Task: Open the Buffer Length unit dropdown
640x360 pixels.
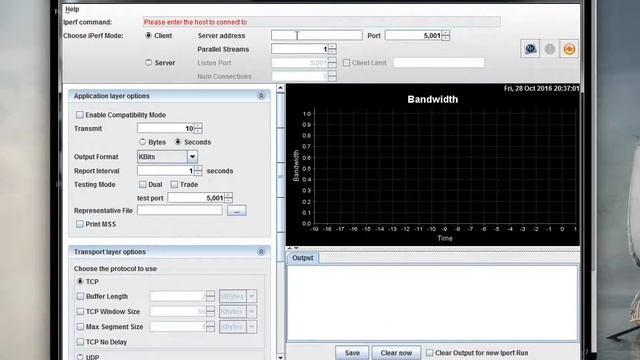Action: pyautogui.click(x=251, y=296)
